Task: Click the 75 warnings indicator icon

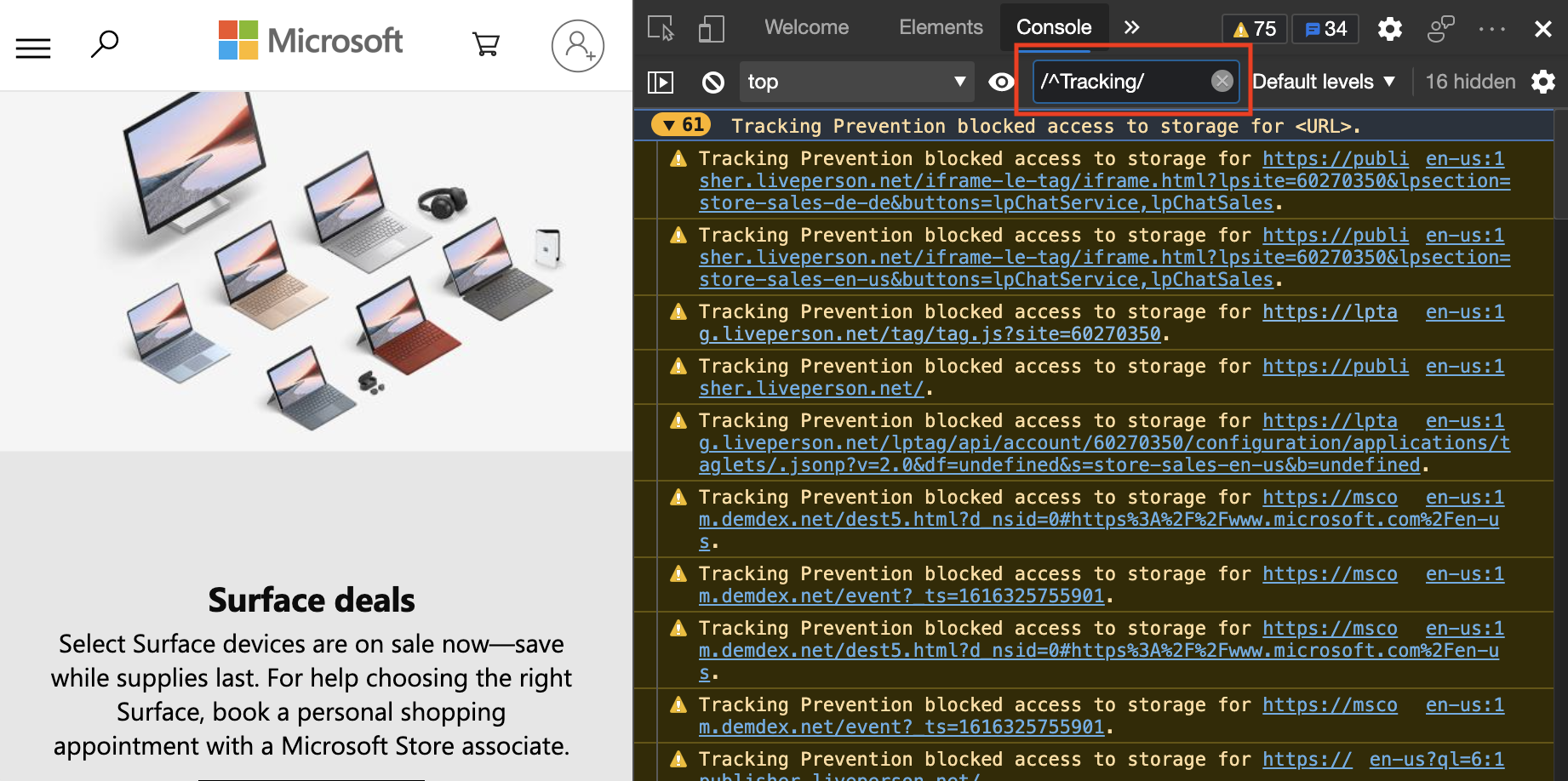Action: pos(1254,28)
